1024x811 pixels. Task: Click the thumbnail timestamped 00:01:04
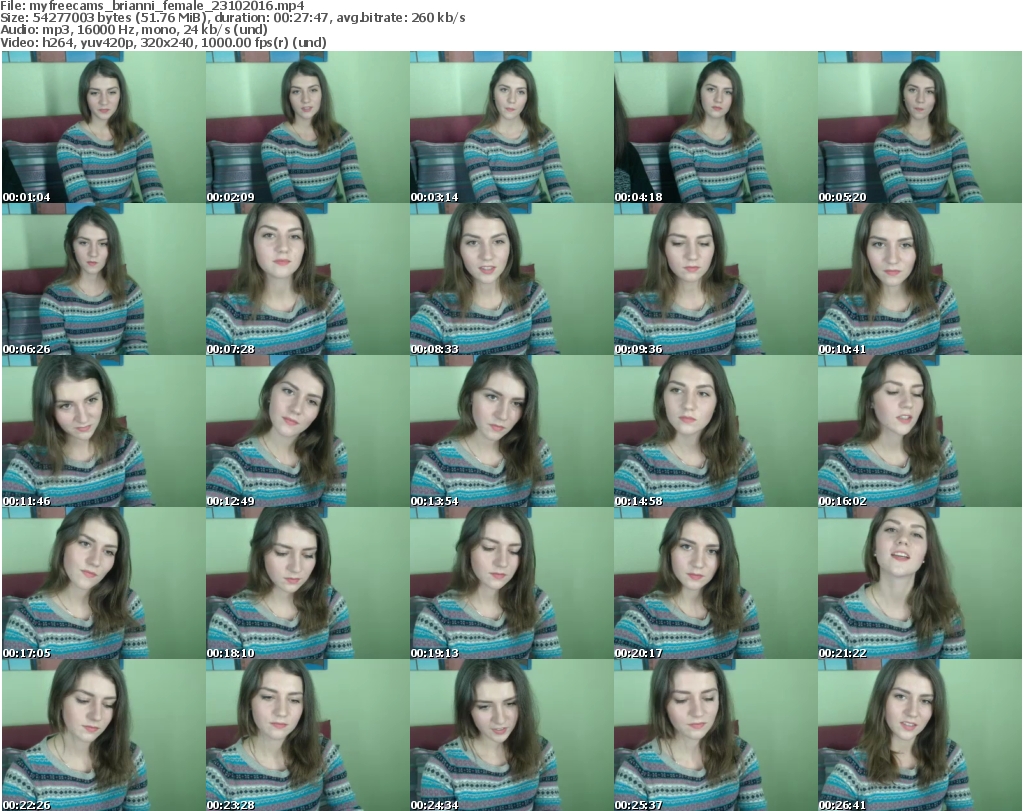pos(103,127)
